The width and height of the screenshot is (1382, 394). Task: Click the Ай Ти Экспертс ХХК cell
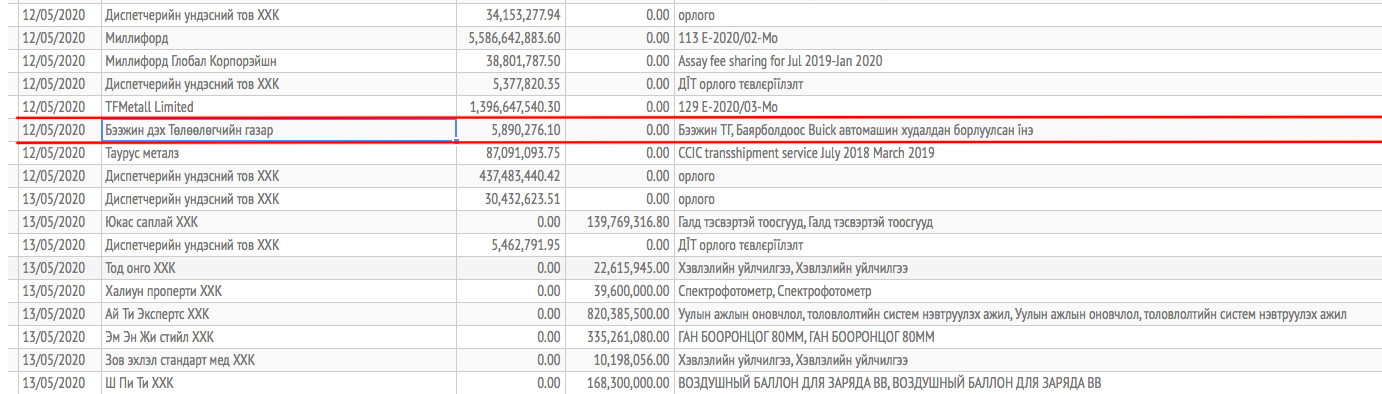(x=278, y=314)
